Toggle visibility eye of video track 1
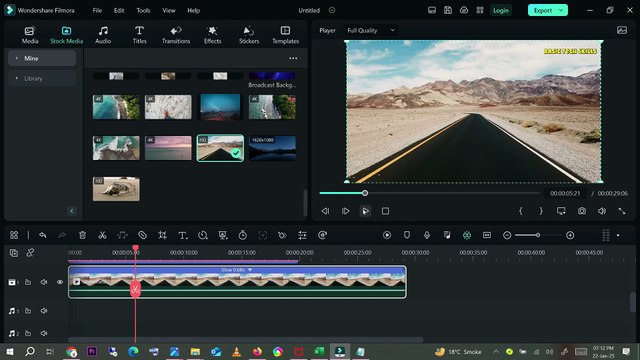 pos(60,282)
